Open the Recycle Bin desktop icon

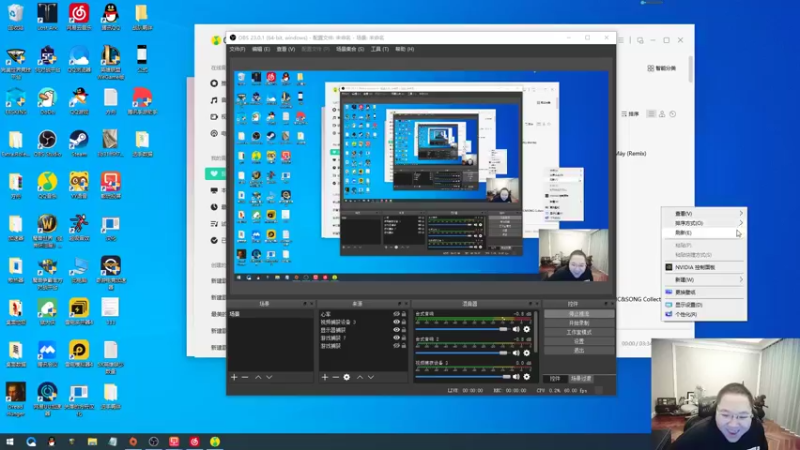15,17
